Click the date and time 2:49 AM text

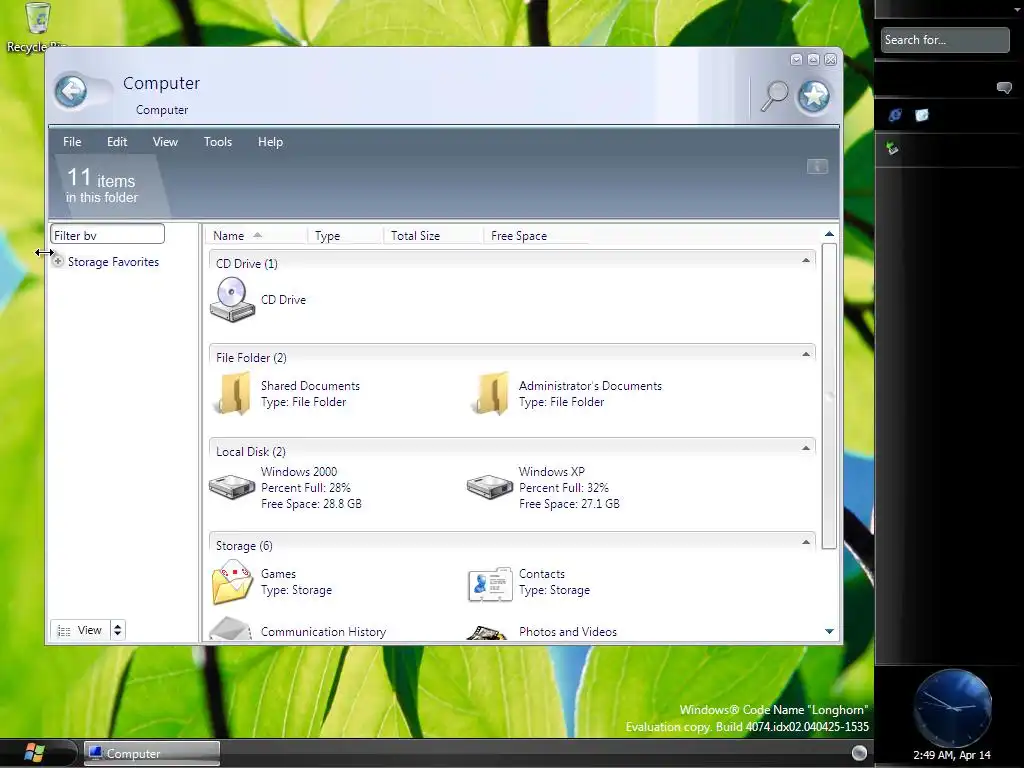952,755
